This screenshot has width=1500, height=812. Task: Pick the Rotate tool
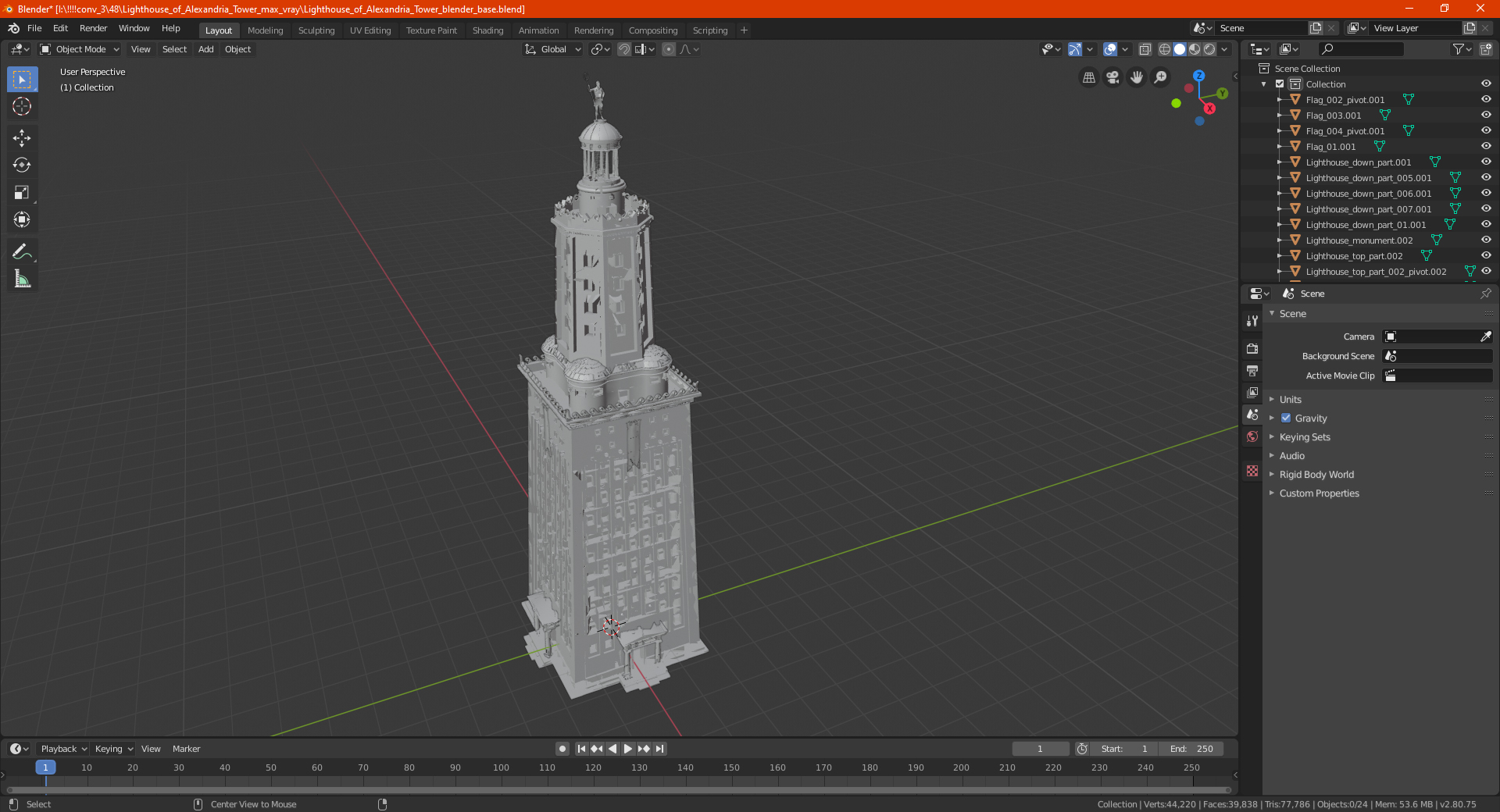coord(22,165)
